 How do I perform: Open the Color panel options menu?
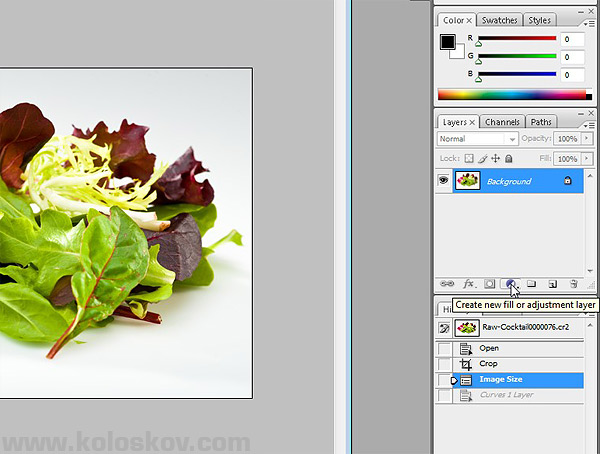589,24
